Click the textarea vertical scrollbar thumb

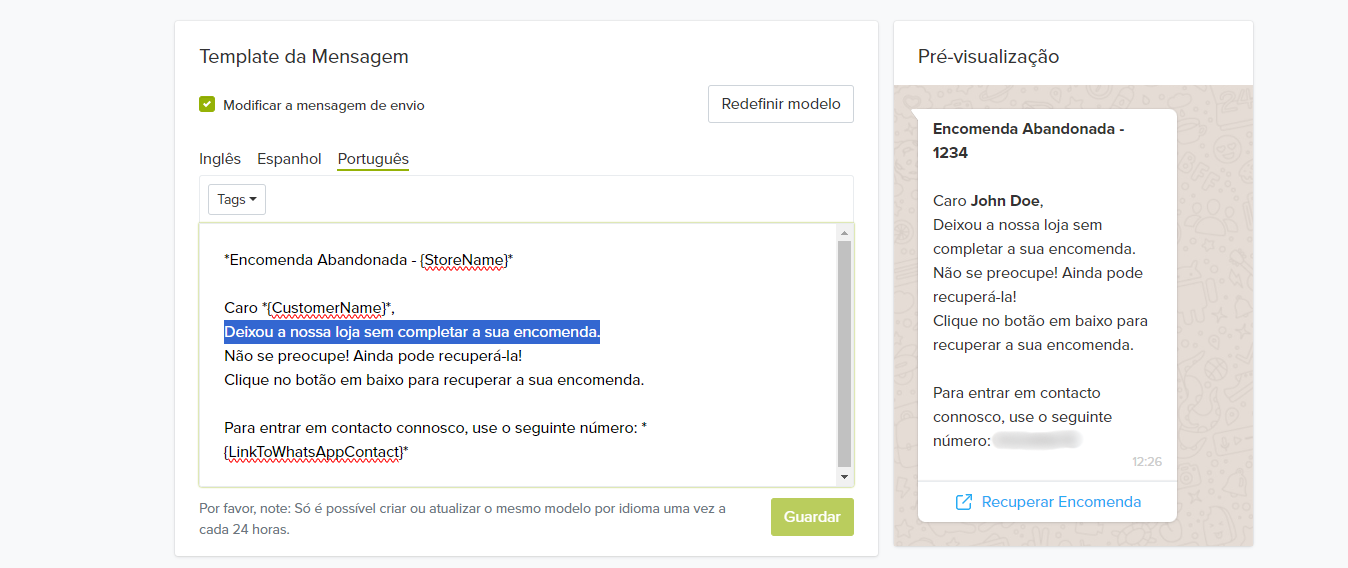pyautogui.click(x=844, y=353)
